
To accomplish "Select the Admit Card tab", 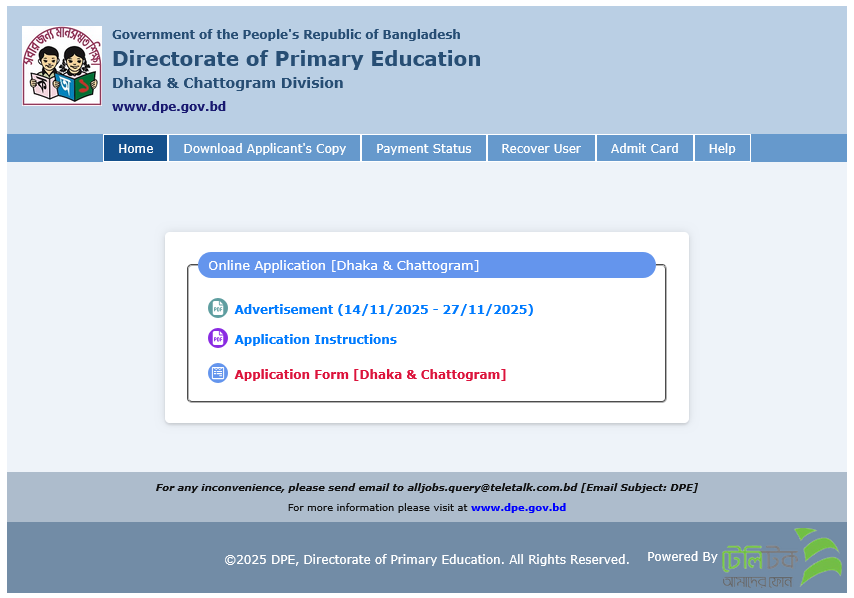I will pos(644,148).
